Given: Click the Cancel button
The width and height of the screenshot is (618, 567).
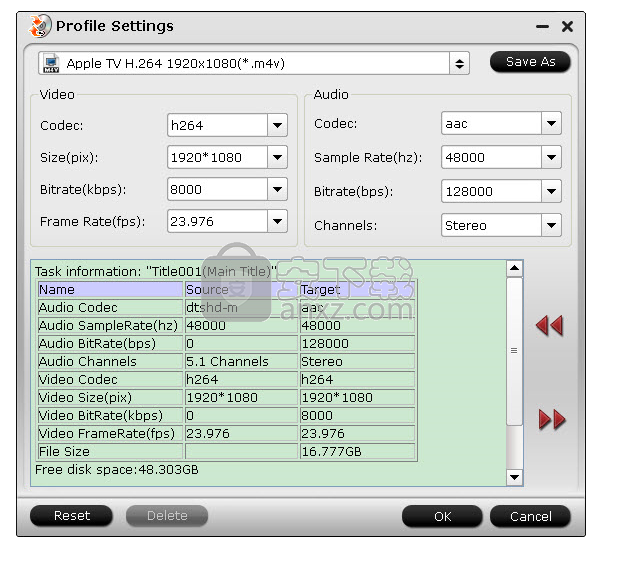Looking at the screenshot, I should tap(531, 517).
